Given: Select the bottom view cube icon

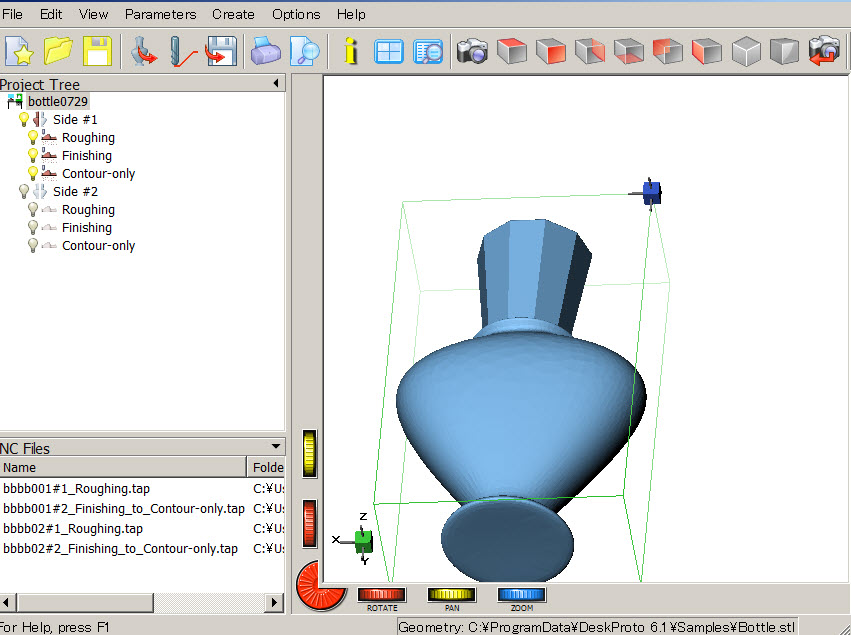Looking at the screenshot, I should pyautogui.click(x=628, y=51).
